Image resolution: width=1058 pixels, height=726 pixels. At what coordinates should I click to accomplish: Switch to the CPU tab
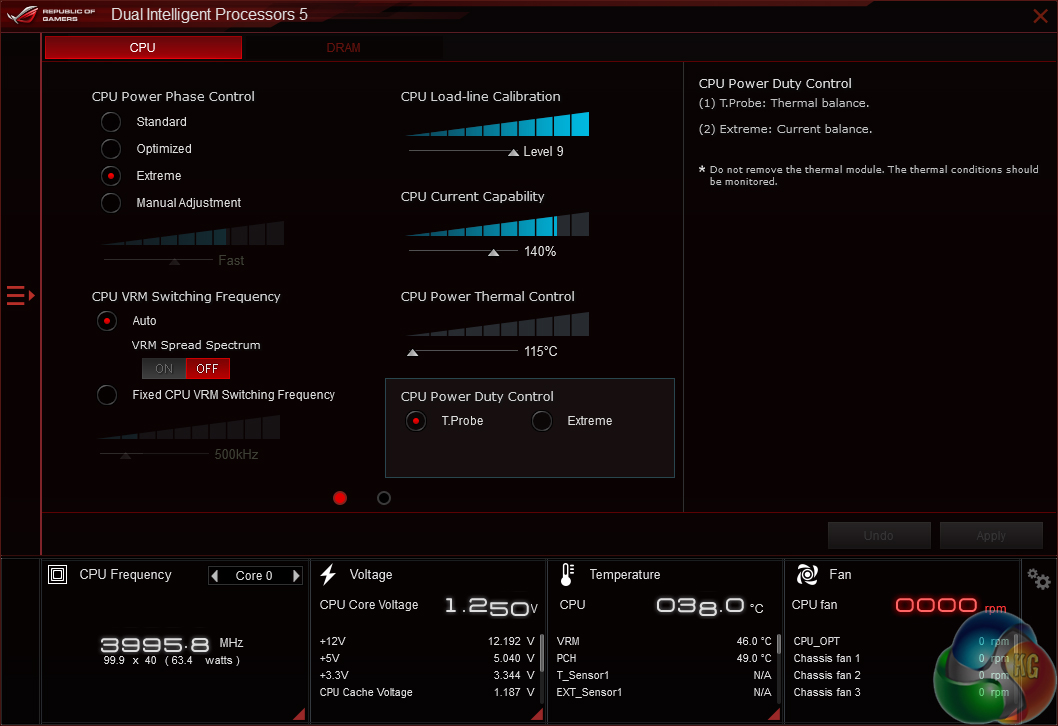coord(143,47)
